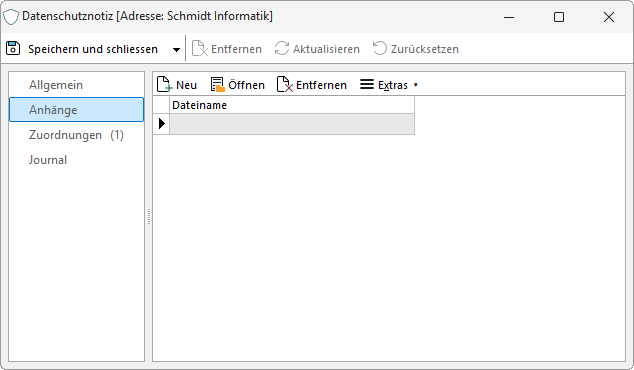634x370 pixels.
Task: Expand the Speichern und schliessen dropdown arrow
Action: coord(176,50)
